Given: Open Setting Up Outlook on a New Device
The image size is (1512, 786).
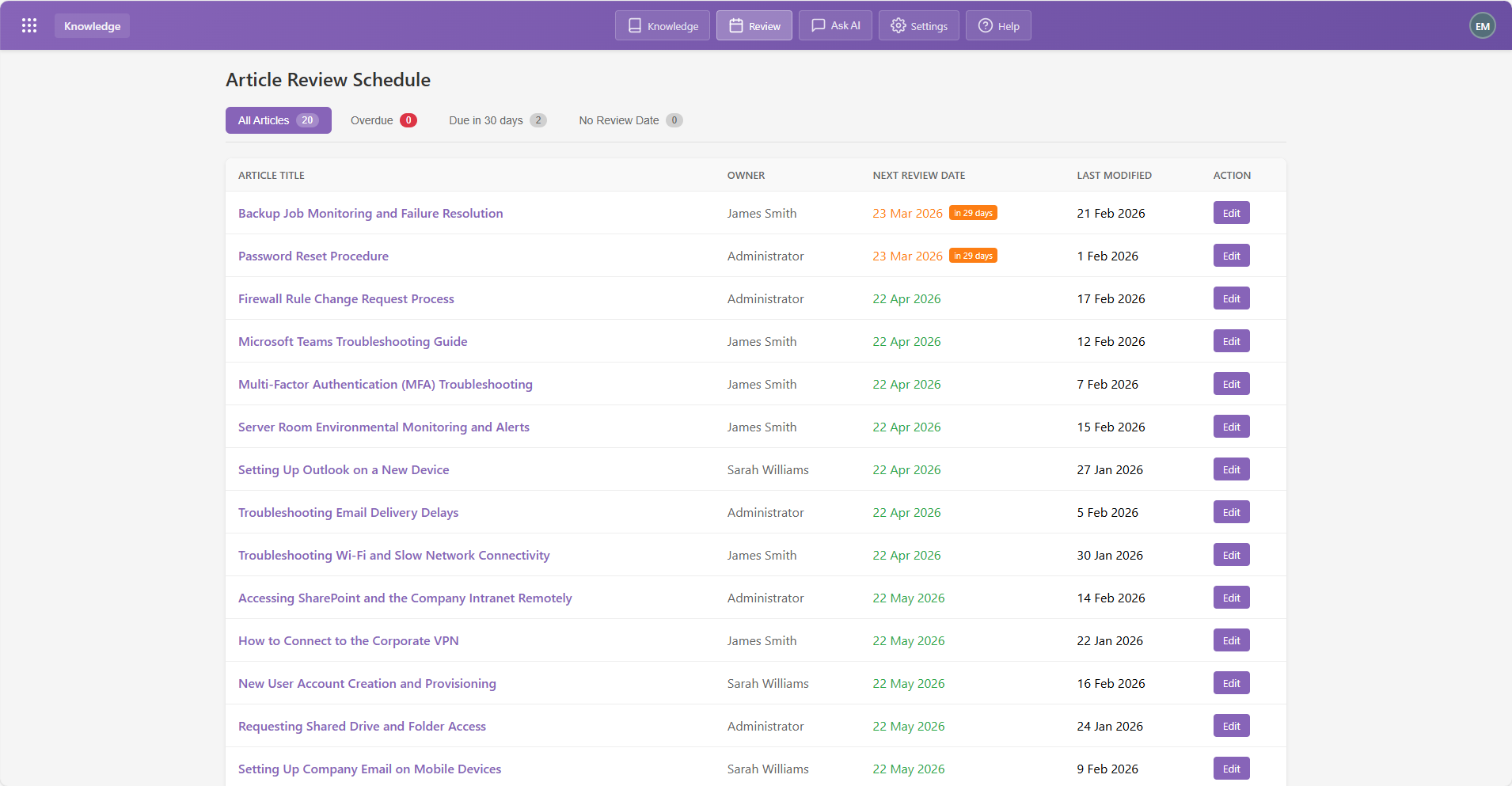Looking at the screenshot, I should 344,469.
